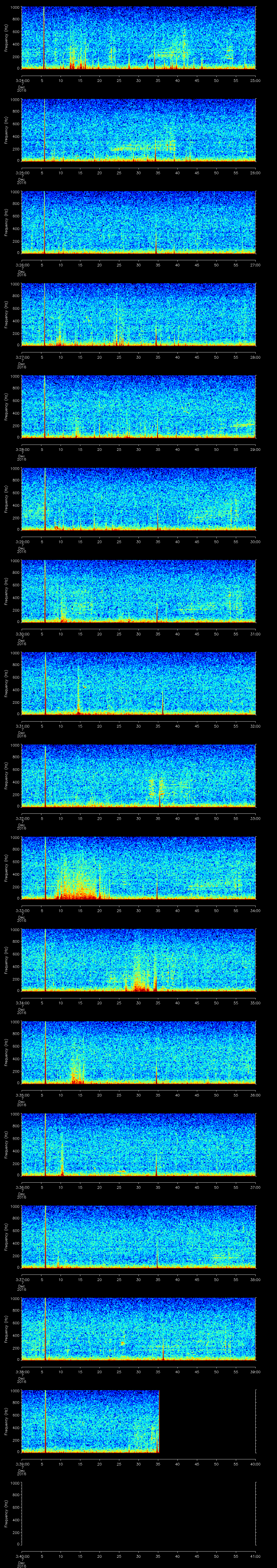Image resolution: width=277 pixels, height=1568 pixels.
Task: Click the "3:26:00" time axis label
Action: click(x=22, y=265)
